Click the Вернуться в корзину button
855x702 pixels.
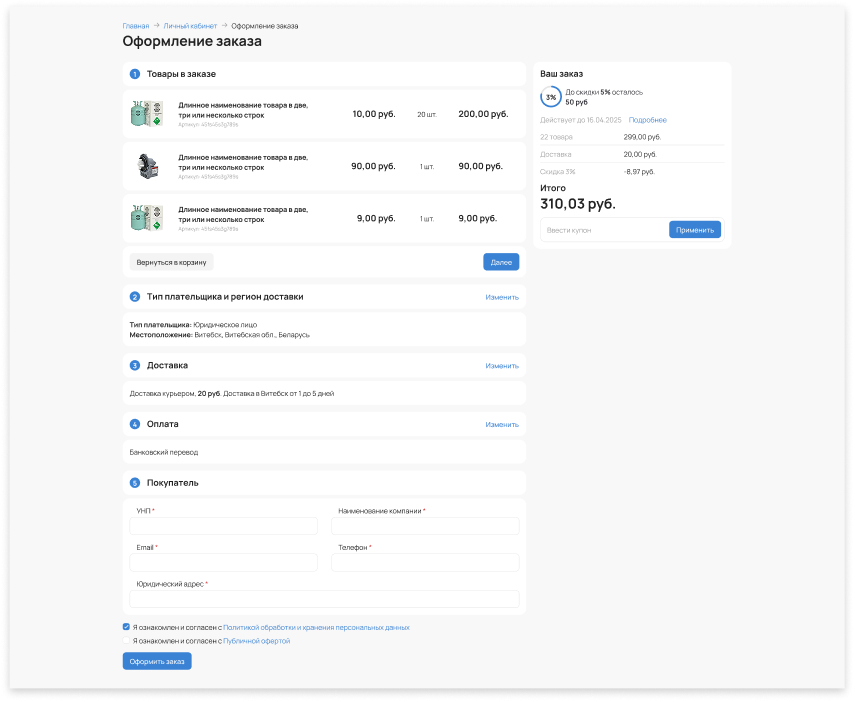171,262
